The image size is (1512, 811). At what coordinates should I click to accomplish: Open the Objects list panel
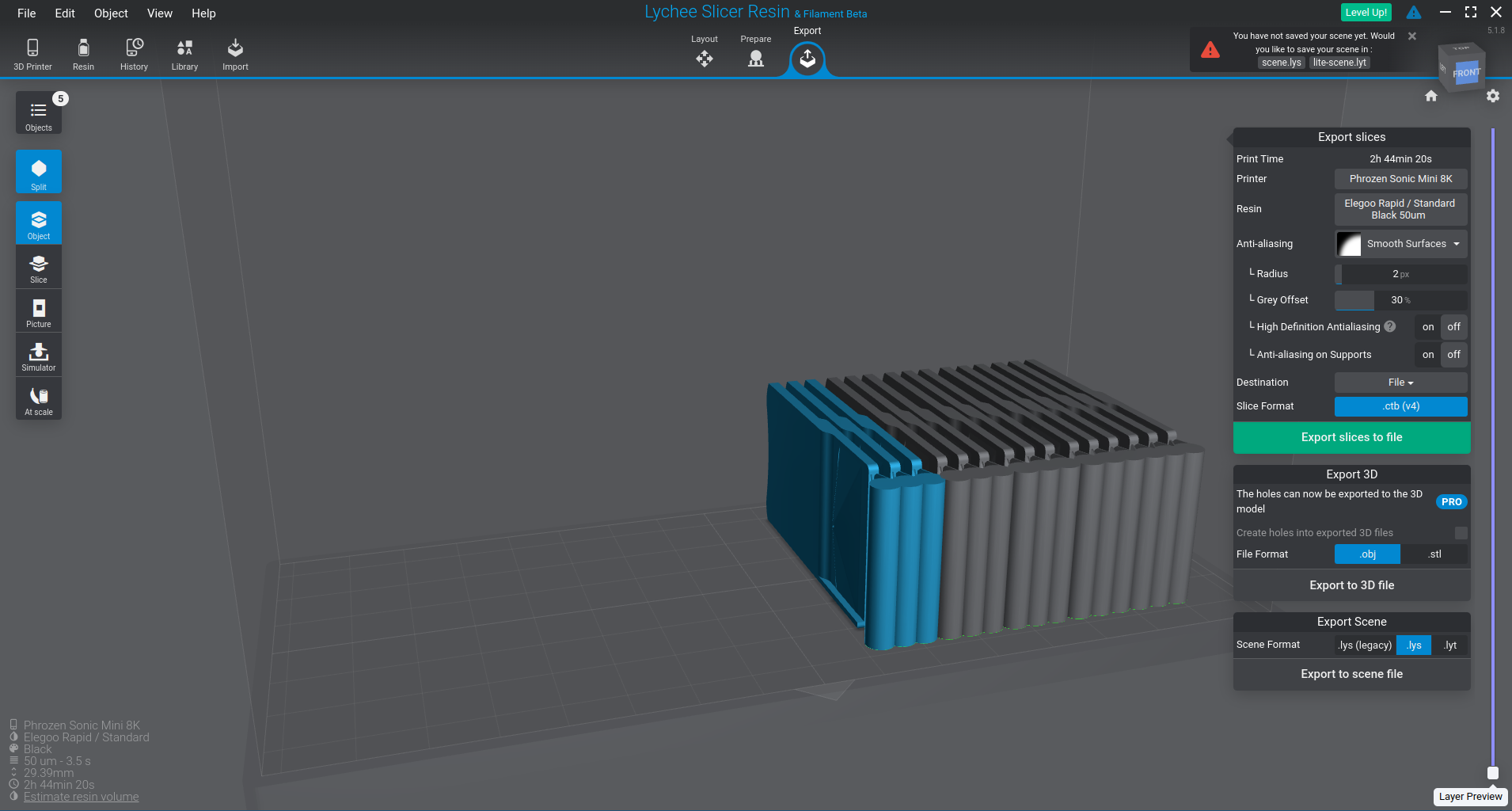click(39, 113)
